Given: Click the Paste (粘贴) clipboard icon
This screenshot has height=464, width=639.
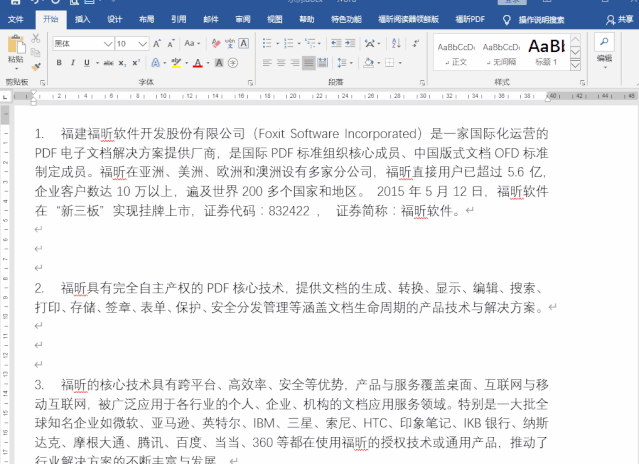Looking at the screenshot, I should click(x=16, y=44).
